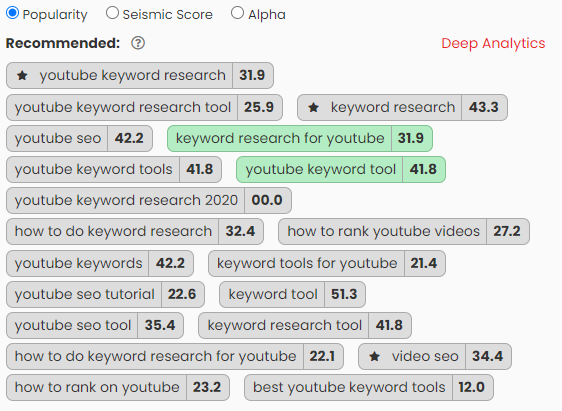Add 'how to do keyword research for youtube' tag

point(175,357)
